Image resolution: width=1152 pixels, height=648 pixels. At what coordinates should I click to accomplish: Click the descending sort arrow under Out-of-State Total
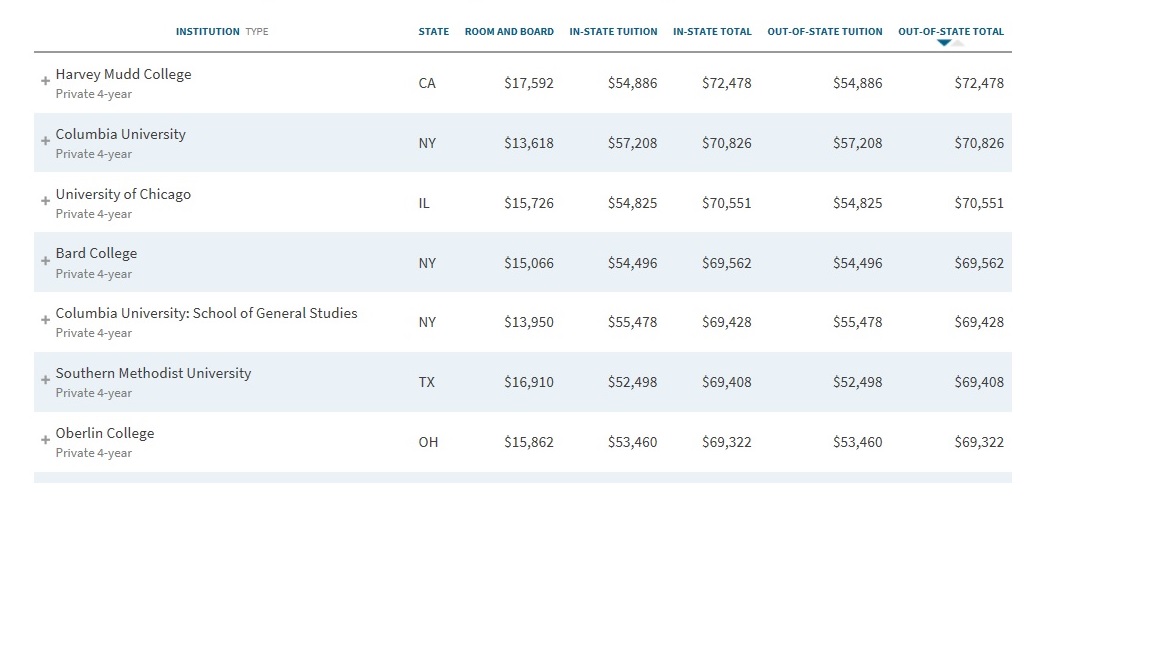(944, 43)
